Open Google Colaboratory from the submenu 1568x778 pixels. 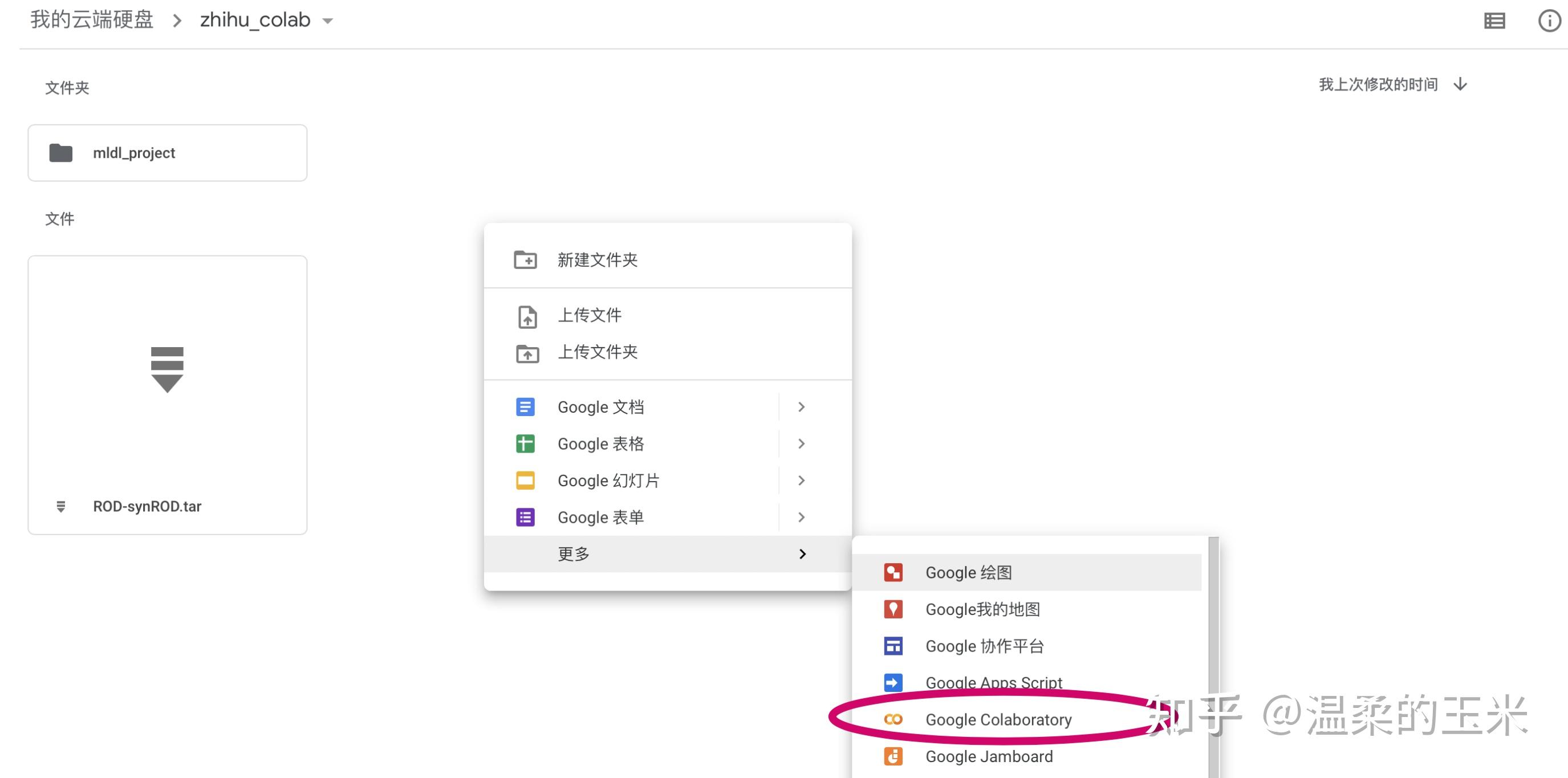point(998,720)
